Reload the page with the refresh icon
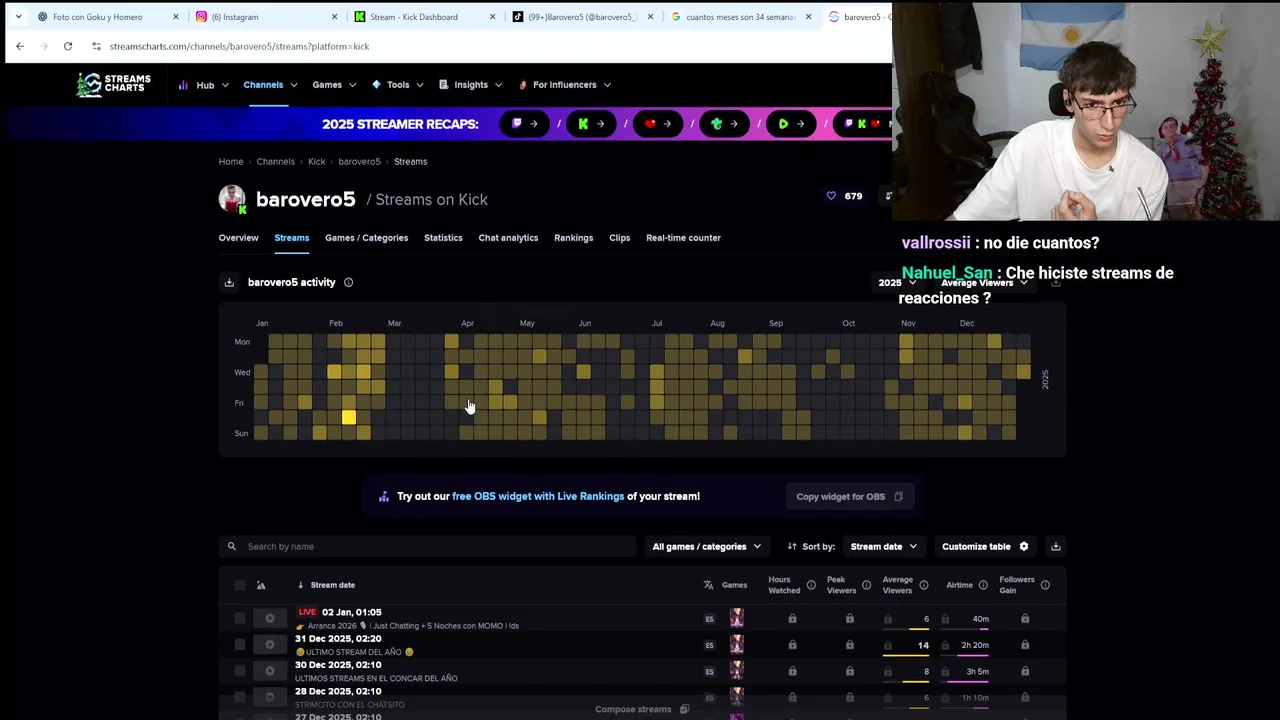 tap(68, 46)
